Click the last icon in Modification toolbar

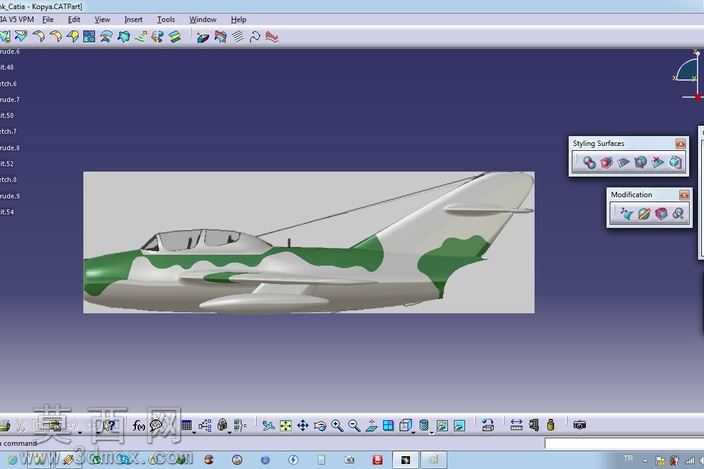[x=678, y=214]
